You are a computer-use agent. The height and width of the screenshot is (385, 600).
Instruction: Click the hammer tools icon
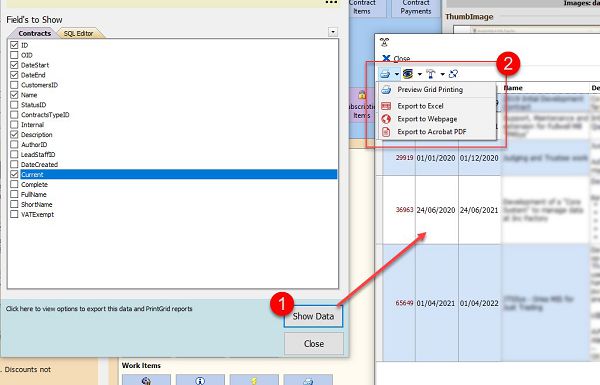(431, 74)
